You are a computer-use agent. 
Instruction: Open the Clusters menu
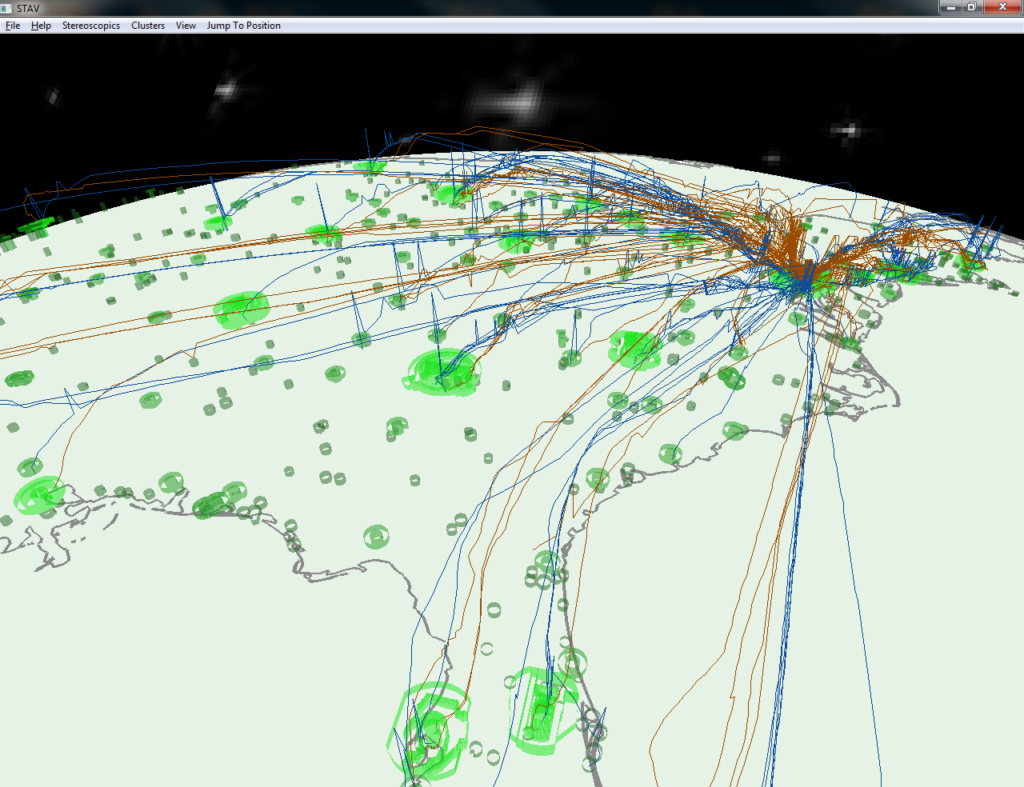(x=148, y=25)
